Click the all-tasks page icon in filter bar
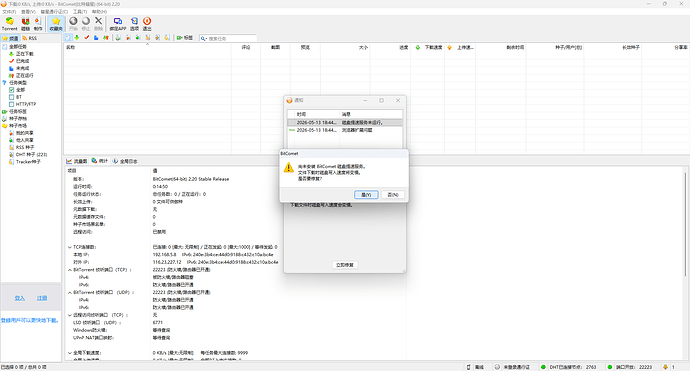Viewport: 690px width, 371px height. [x=68, y=38]
